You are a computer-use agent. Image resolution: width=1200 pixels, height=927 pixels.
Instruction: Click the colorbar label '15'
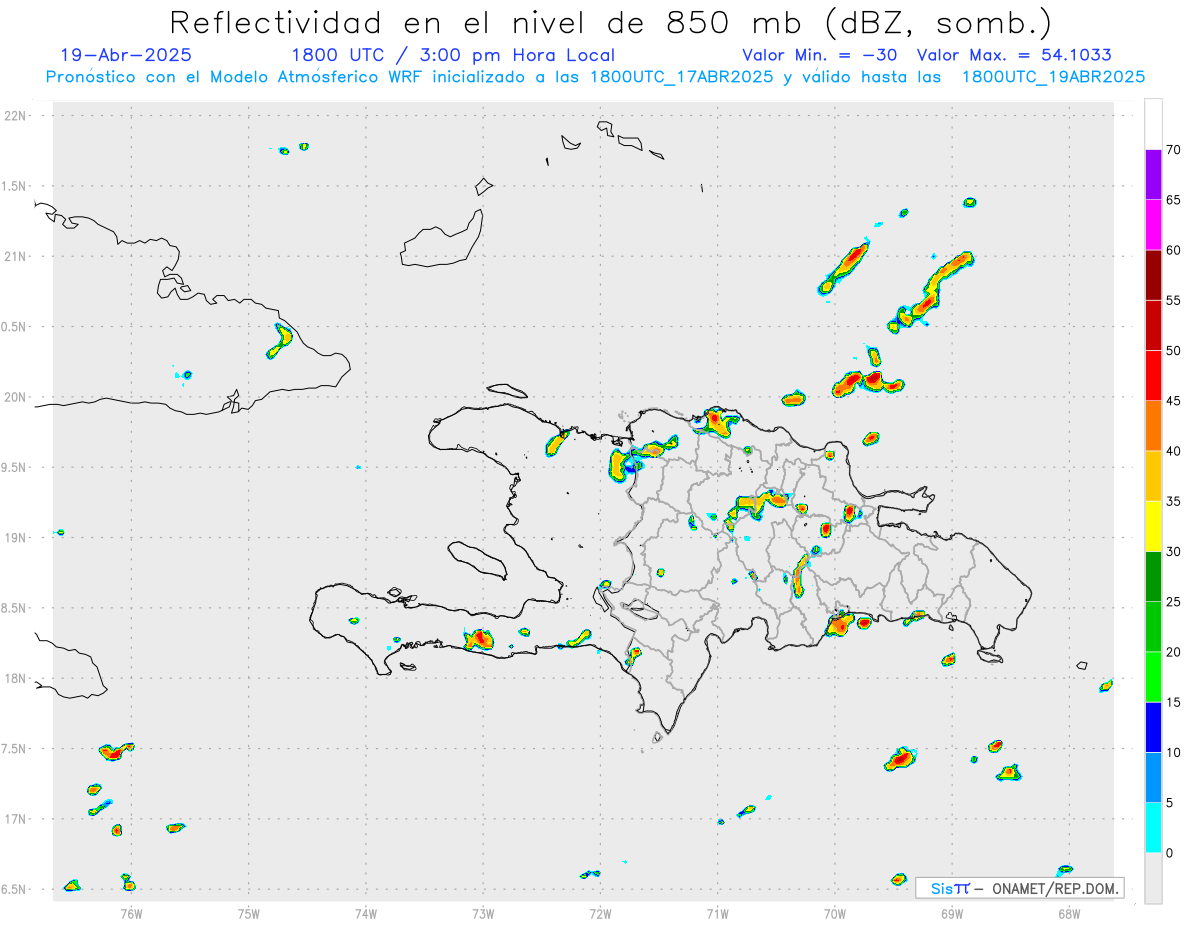[x=1173, y=702]
